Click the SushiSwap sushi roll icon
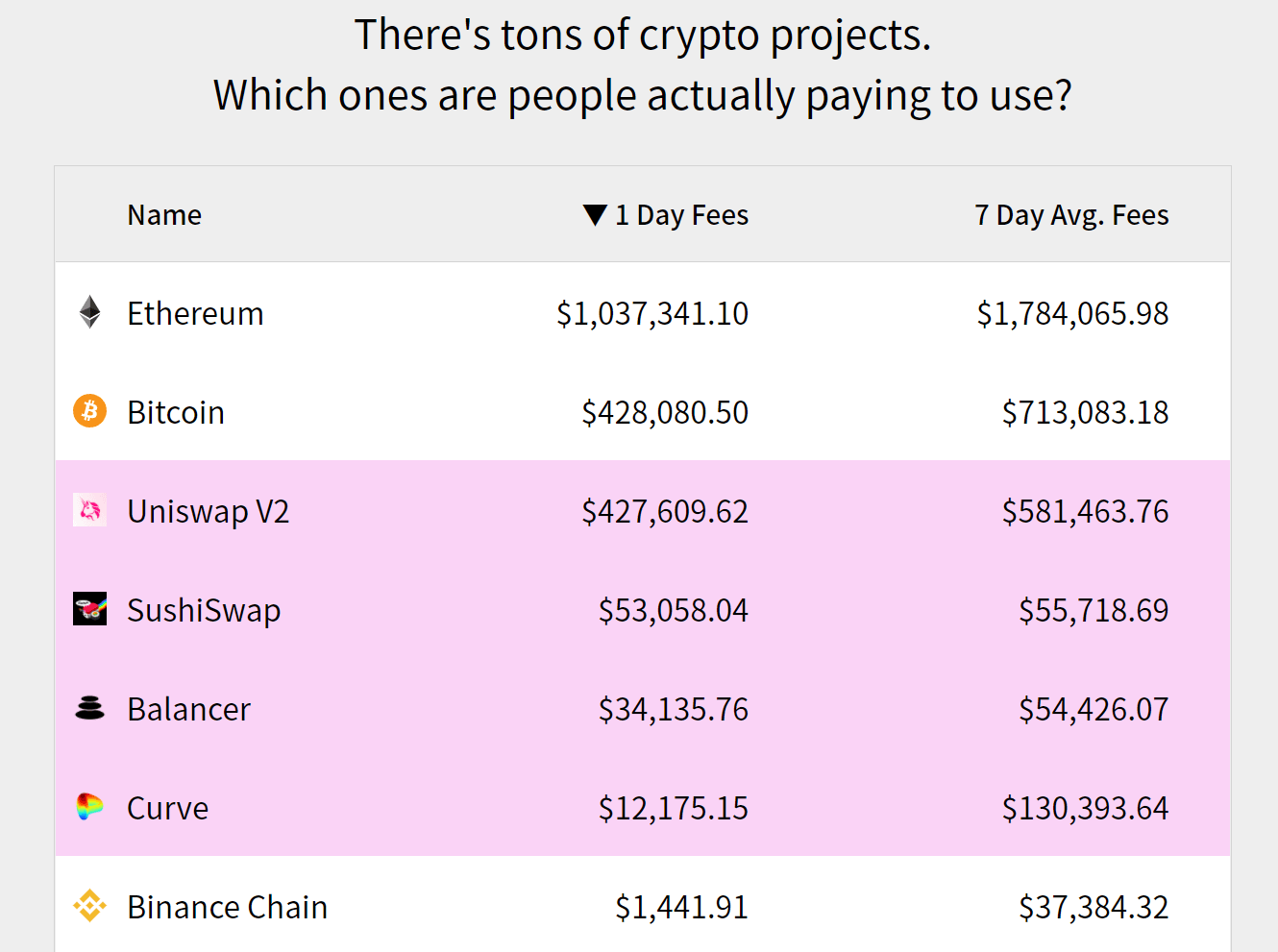This screenshot has height=952, width=1278. coord(89,609)
